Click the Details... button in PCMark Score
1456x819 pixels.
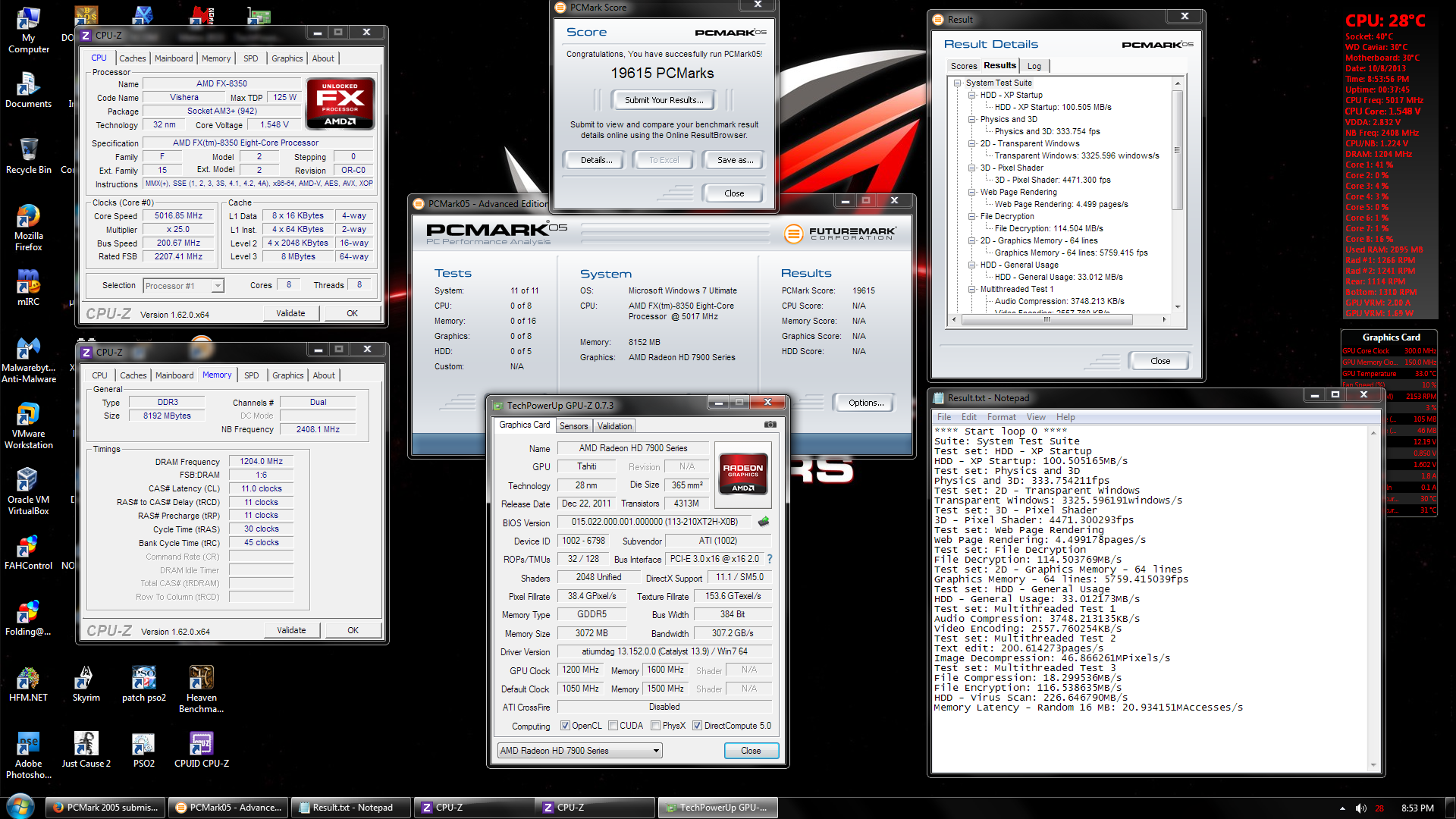(x=596, y=160)
